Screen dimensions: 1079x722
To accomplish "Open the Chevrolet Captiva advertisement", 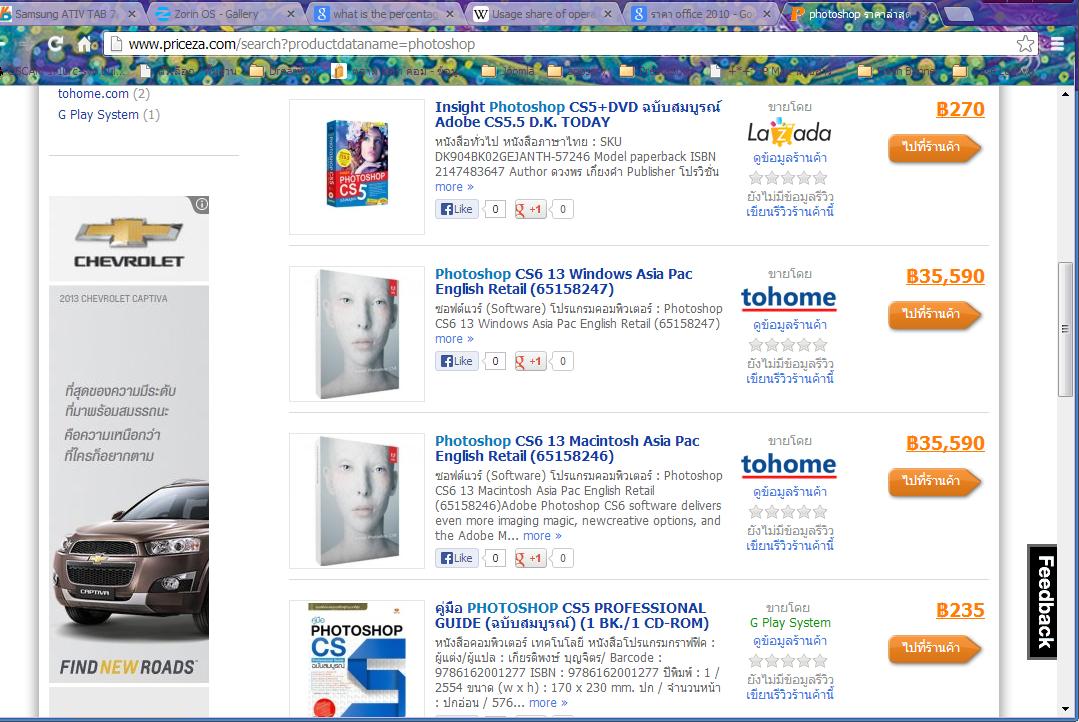I will click(129, 439).
